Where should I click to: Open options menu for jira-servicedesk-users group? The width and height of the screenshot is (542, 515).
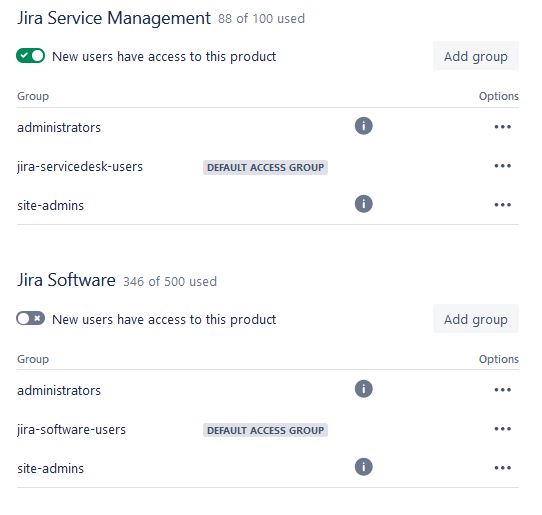502,166
